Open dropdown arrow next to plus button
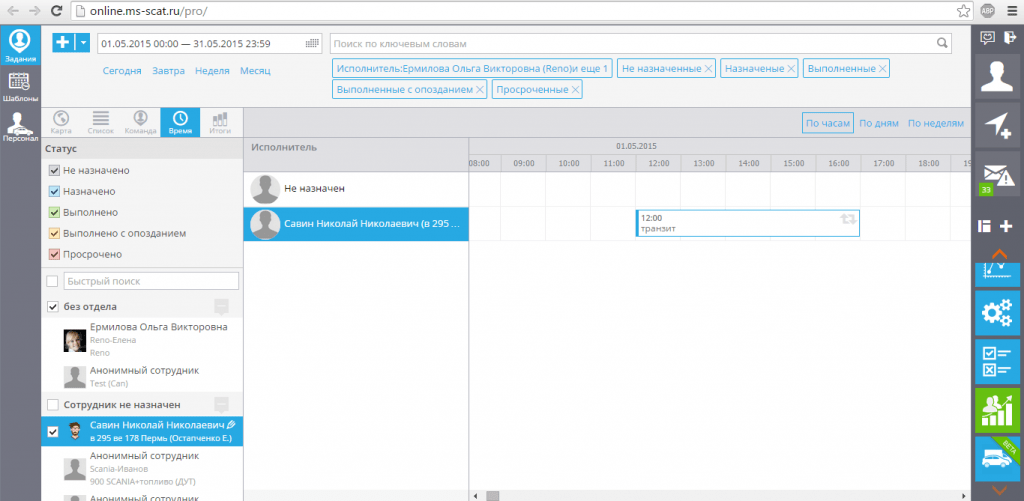Image resolution: width=1024 pixels, height=501 pixels. [83, 43]
